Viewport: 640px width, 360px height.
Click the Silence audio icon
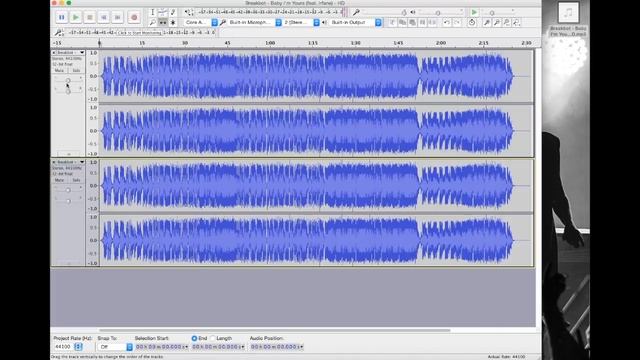432,22
